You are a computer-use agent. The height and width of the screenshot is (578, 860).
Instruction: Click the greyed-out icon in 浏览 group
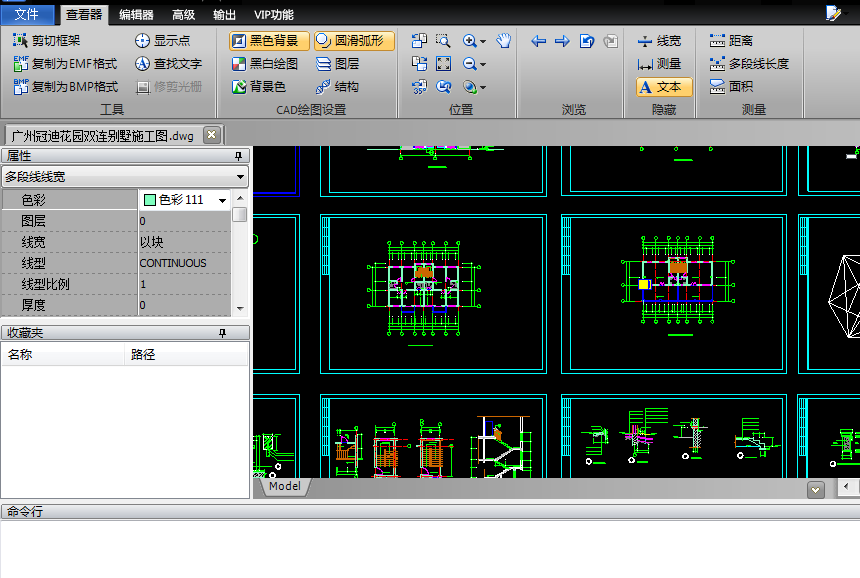(610, 41)
